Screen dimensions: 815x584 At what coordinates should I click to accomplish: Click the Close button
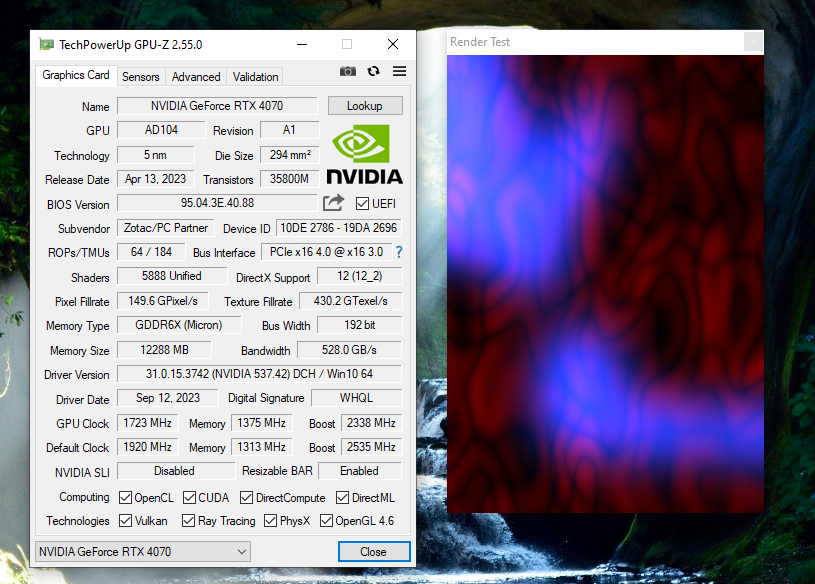click(x=374, y=551)
